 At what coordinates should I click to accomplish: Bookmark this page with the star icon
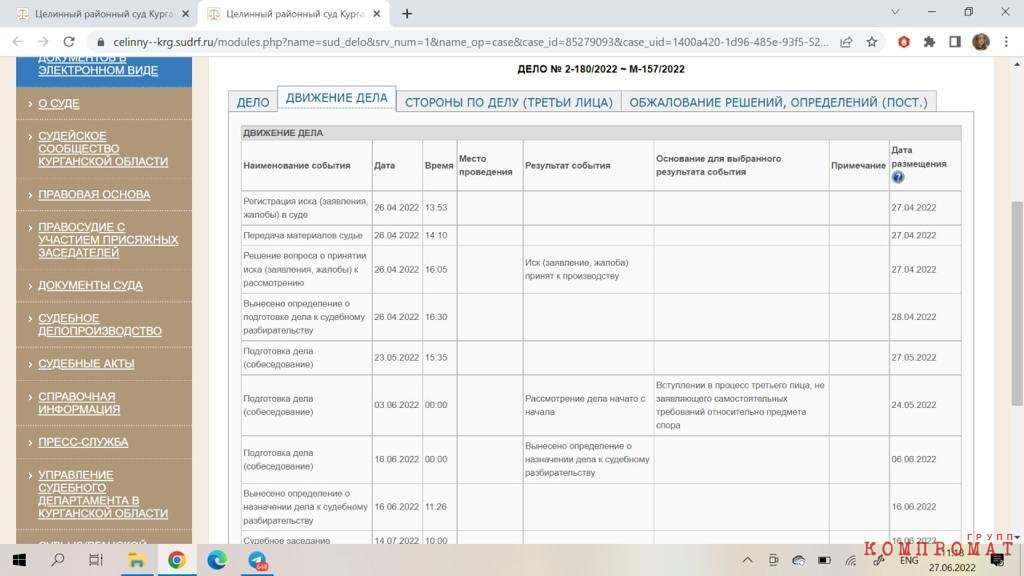pyautogui.click(x=871, y=42)
